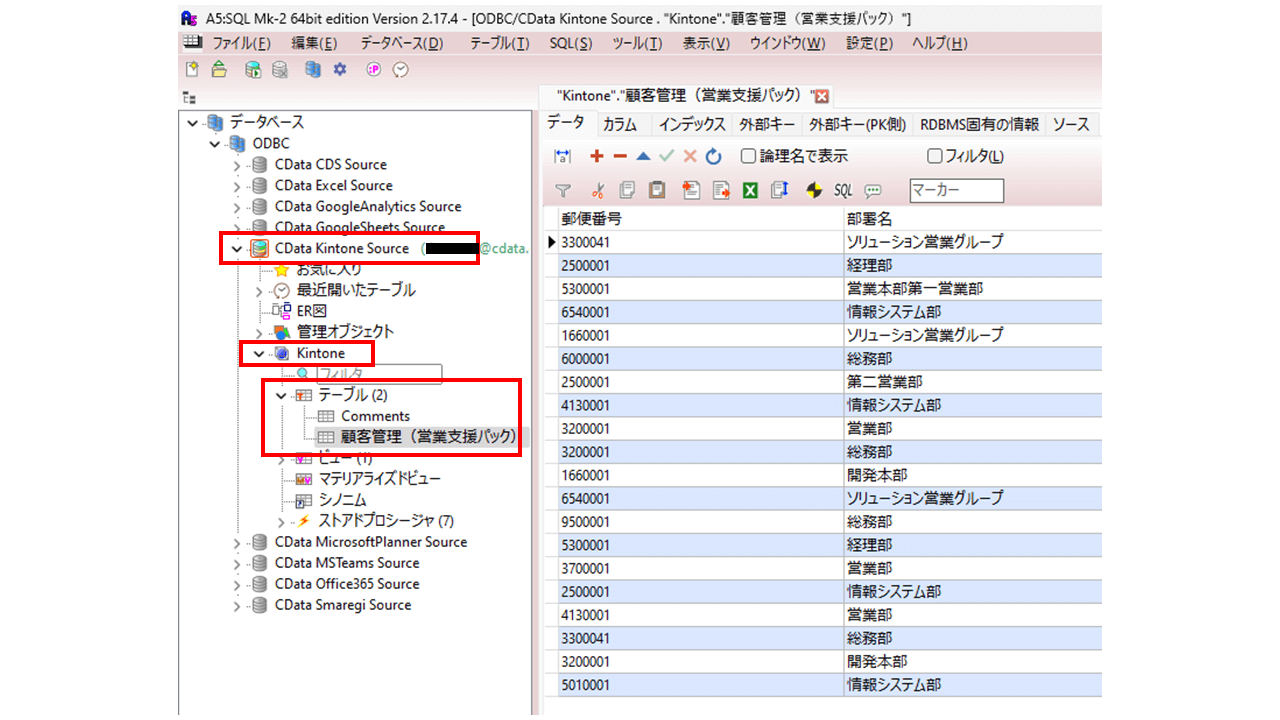
Task: Click the add database icon with green arrow
Action: click(x=253, y=70)
